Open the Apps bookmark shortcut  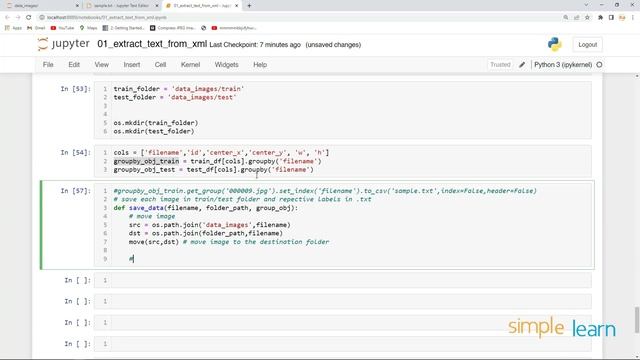click(x=13, y=28)
